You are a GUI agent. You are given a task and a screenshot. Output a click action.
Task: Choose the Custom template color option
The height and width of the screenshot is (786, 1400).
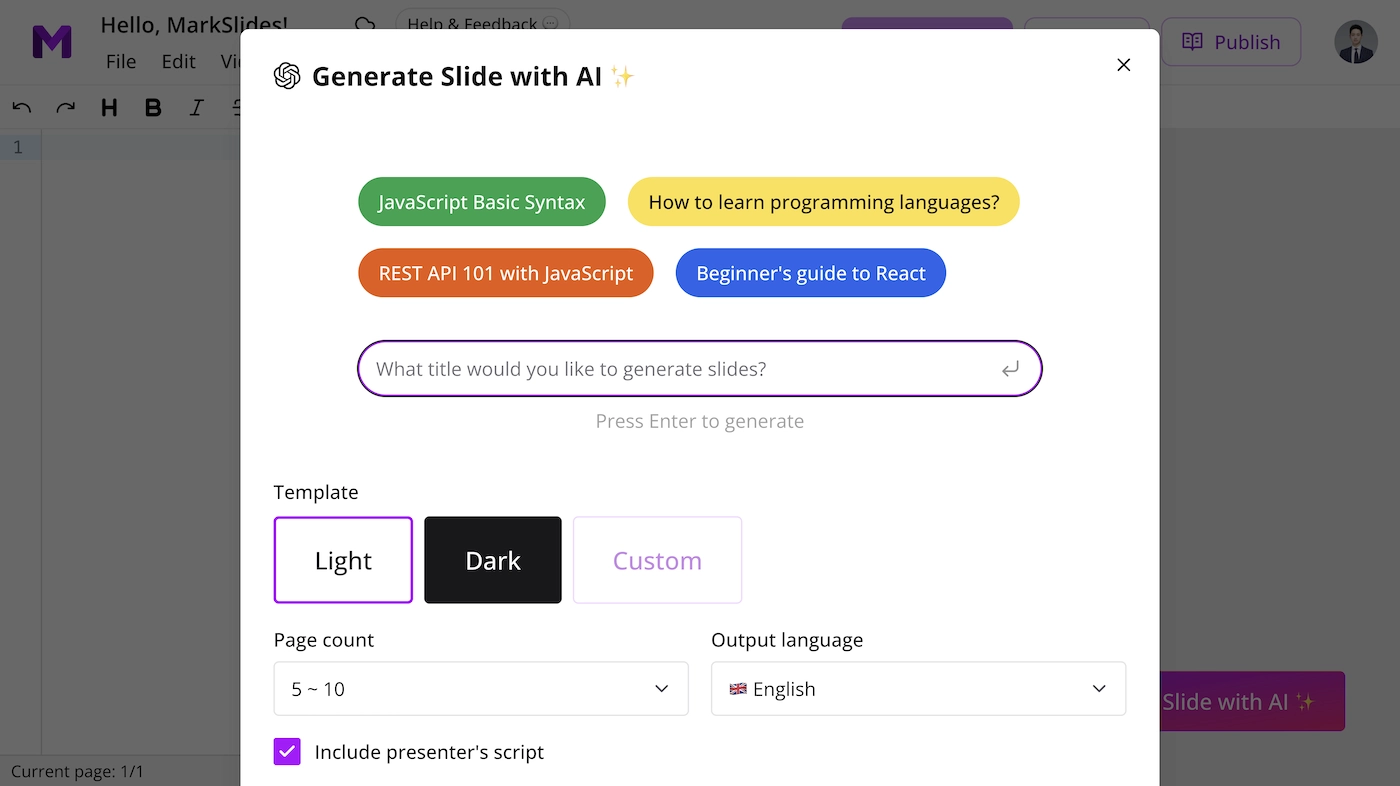[657, 560]
